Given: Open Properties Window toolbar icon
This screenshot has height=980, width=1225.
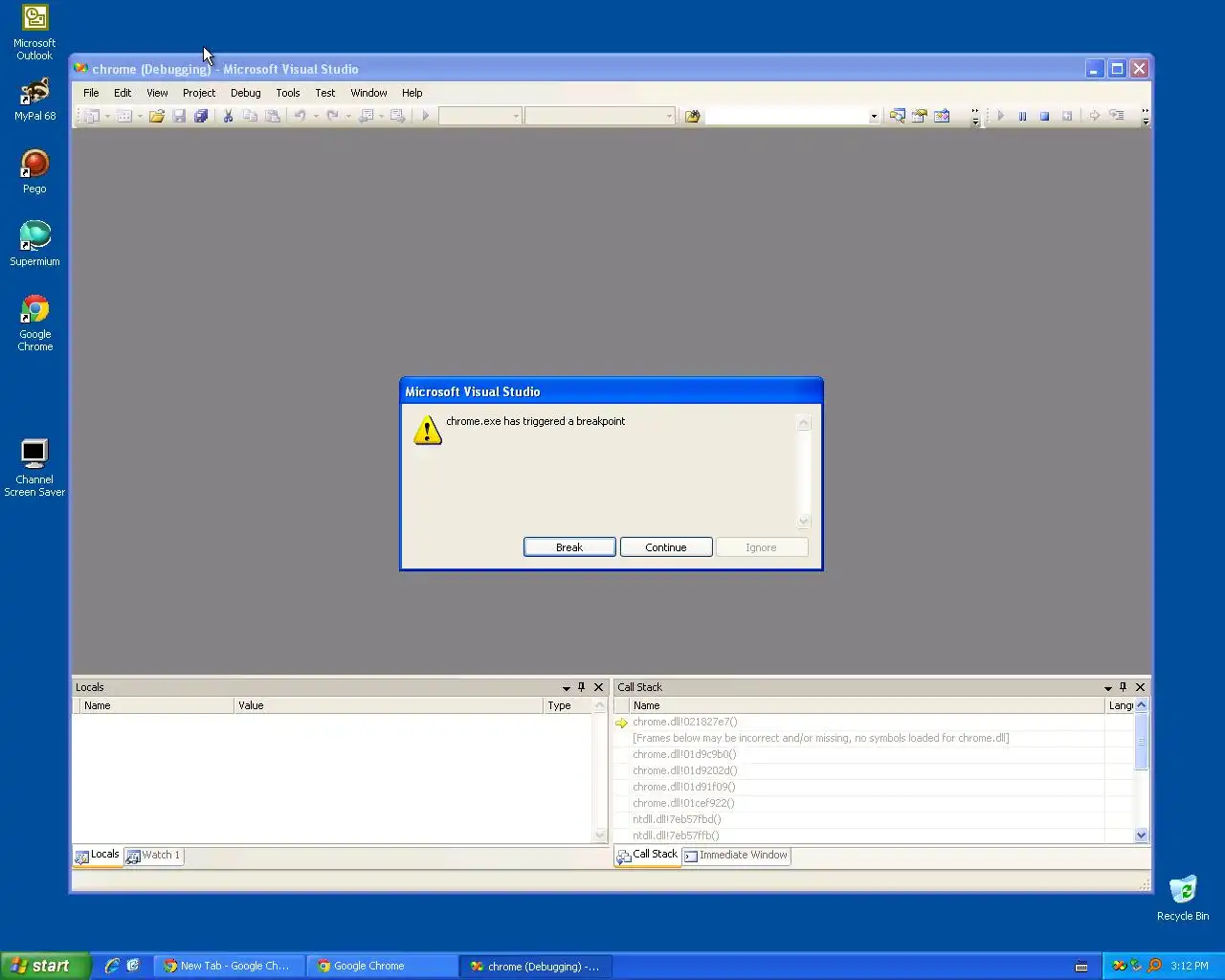Looking at the screenshot, I should [x=920, y=116].
